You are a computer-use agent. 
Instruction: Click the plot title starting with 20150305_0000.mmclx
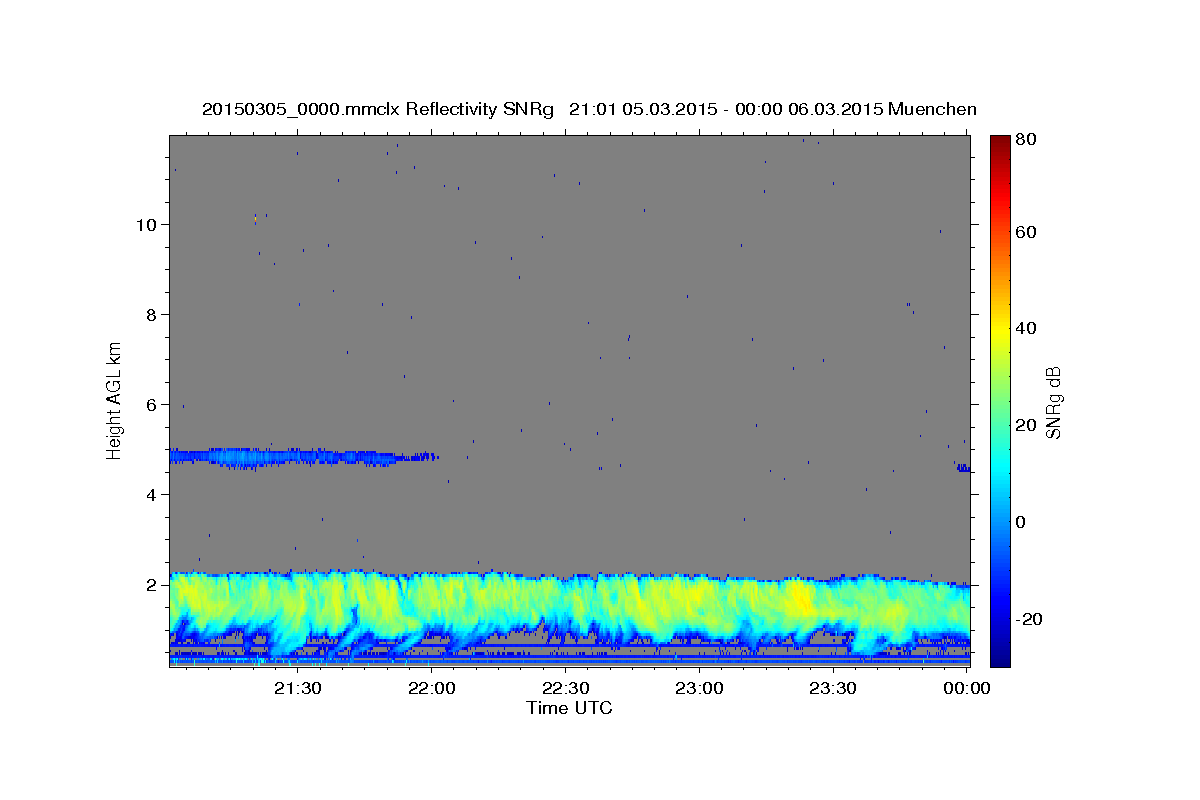(x=589, y=109)
